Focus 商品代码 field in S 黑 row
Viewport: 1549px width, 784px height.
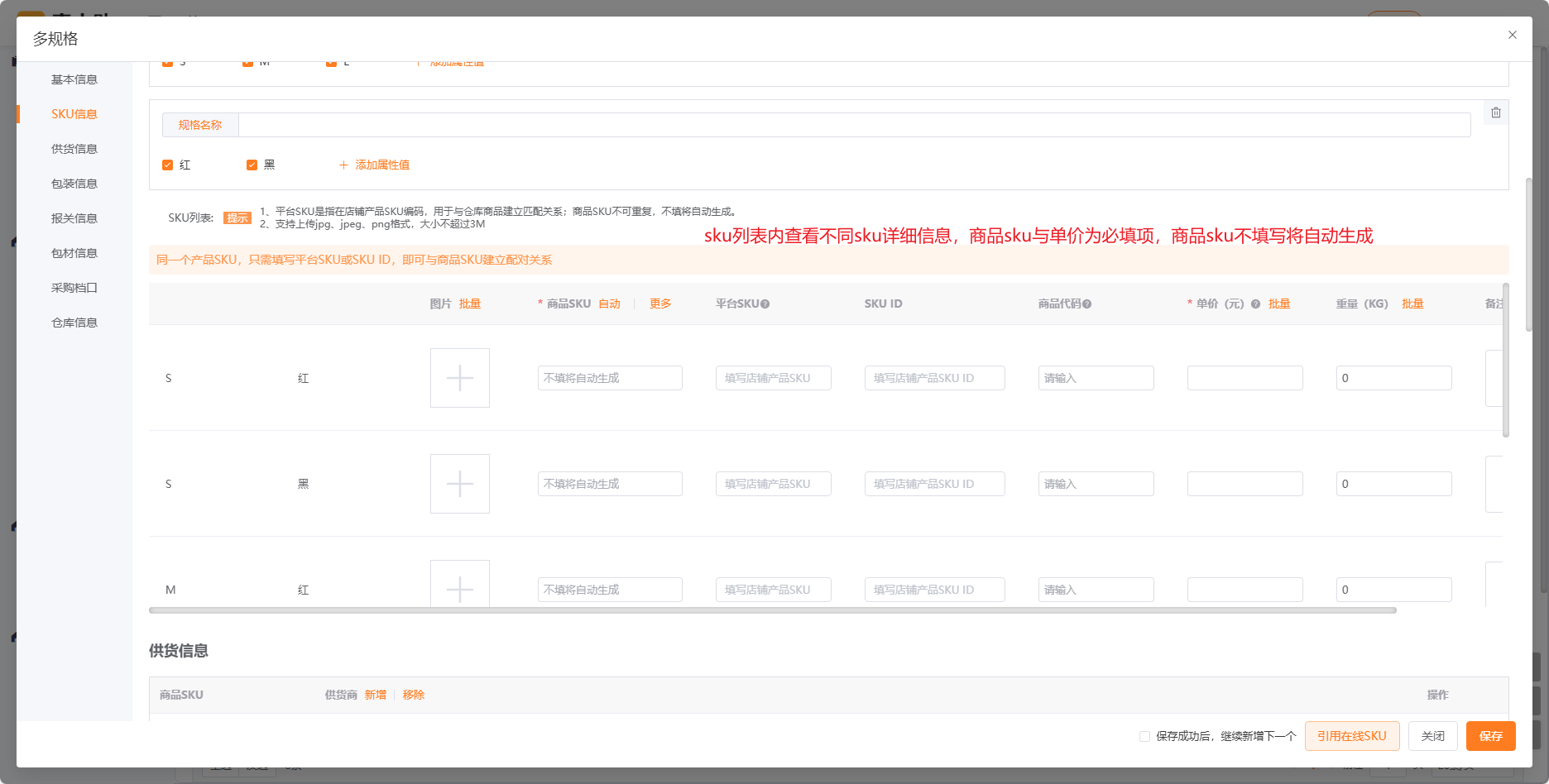(x=1096, y=484)
